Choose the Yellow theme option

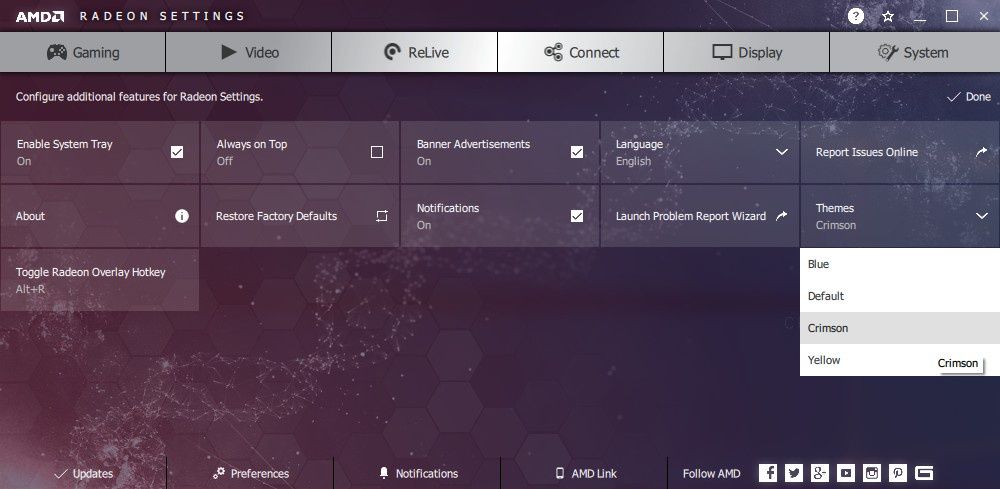[900, 360]
